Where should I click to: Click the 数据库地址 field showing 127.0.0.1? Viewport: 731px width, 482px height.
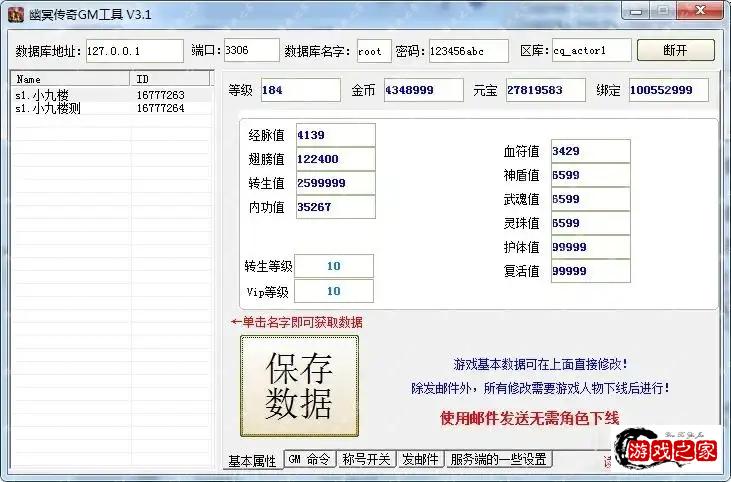[x=135, y=51]
